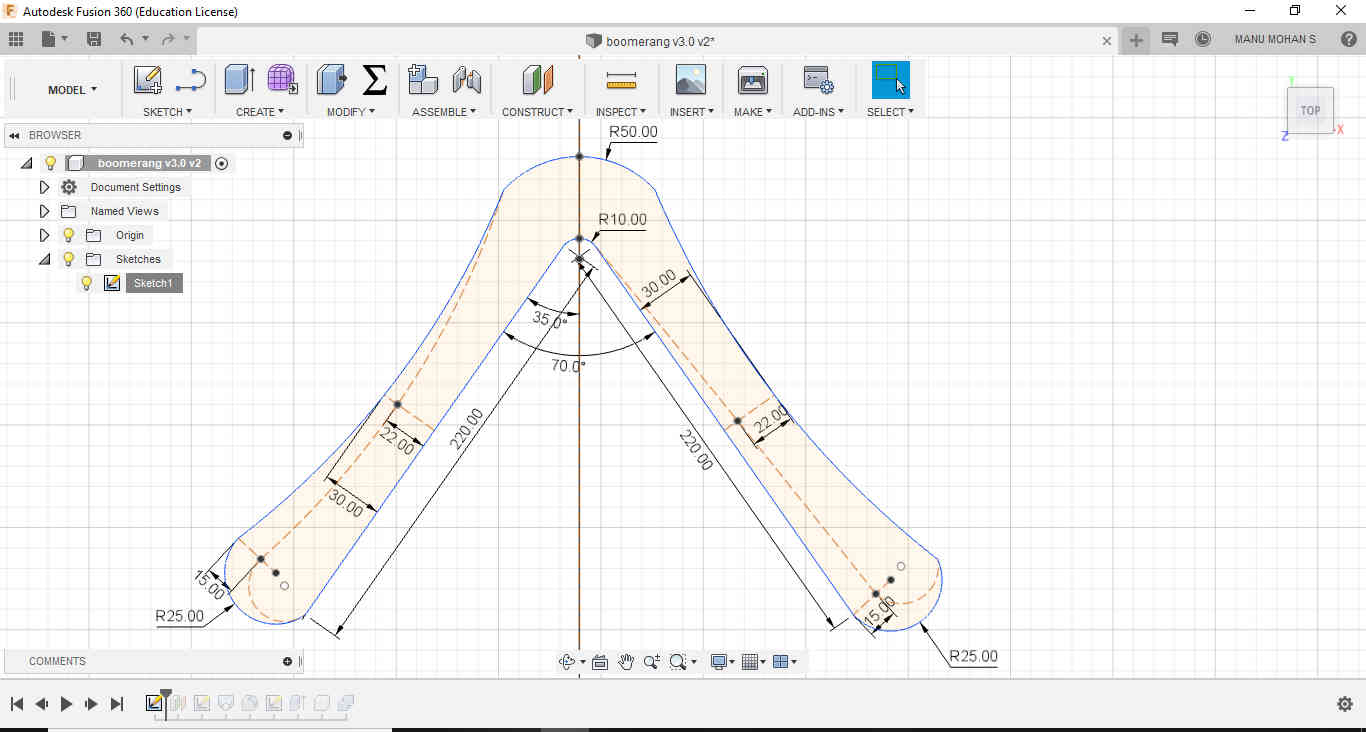The image size is (1366, 732).
Task: Select the Press Pull tool in Modify
Action: click(331, 80)
